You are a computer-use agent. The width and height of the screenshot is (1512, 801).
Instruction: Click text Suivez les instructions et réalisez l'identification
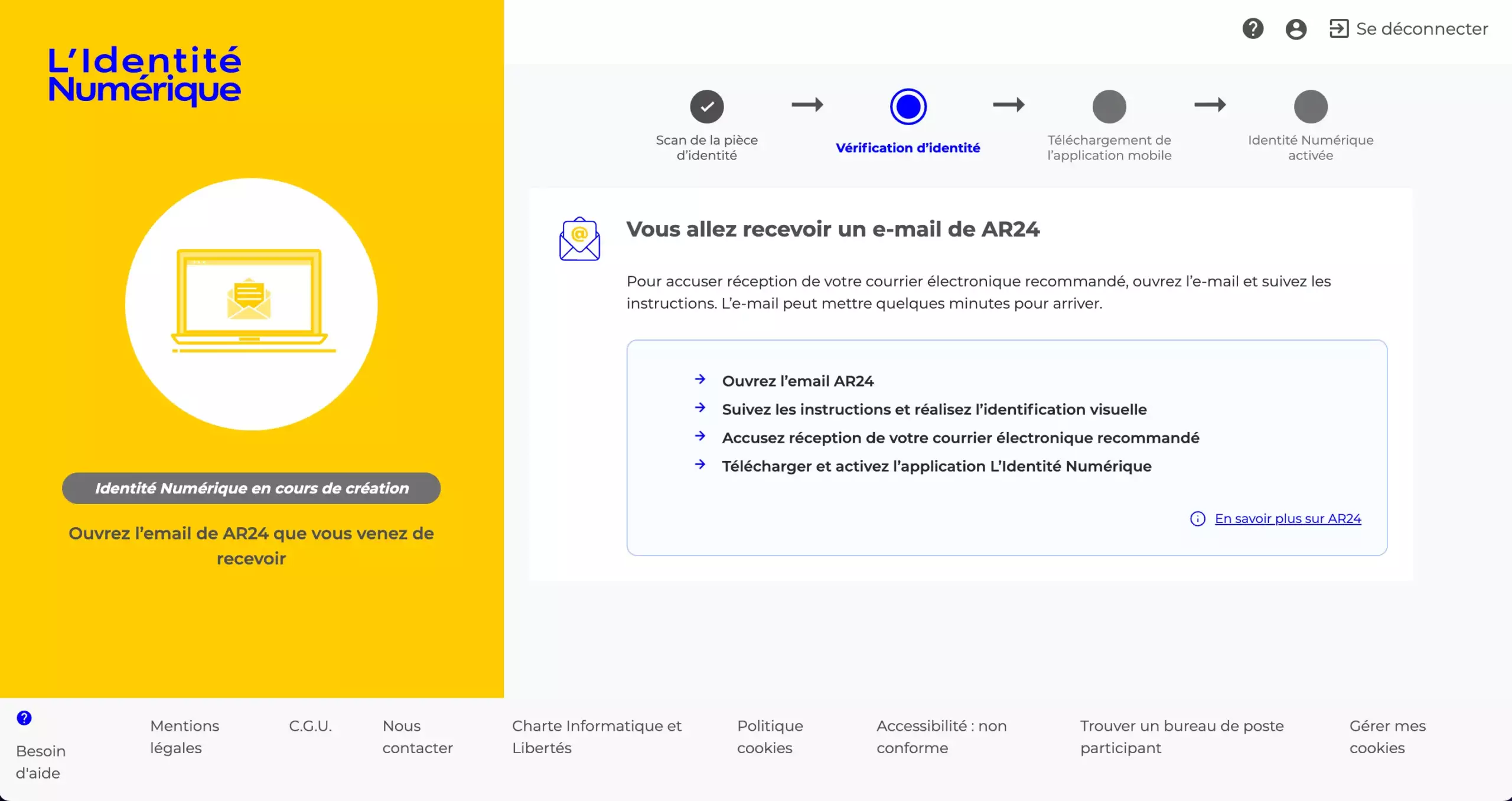(934, 410)
